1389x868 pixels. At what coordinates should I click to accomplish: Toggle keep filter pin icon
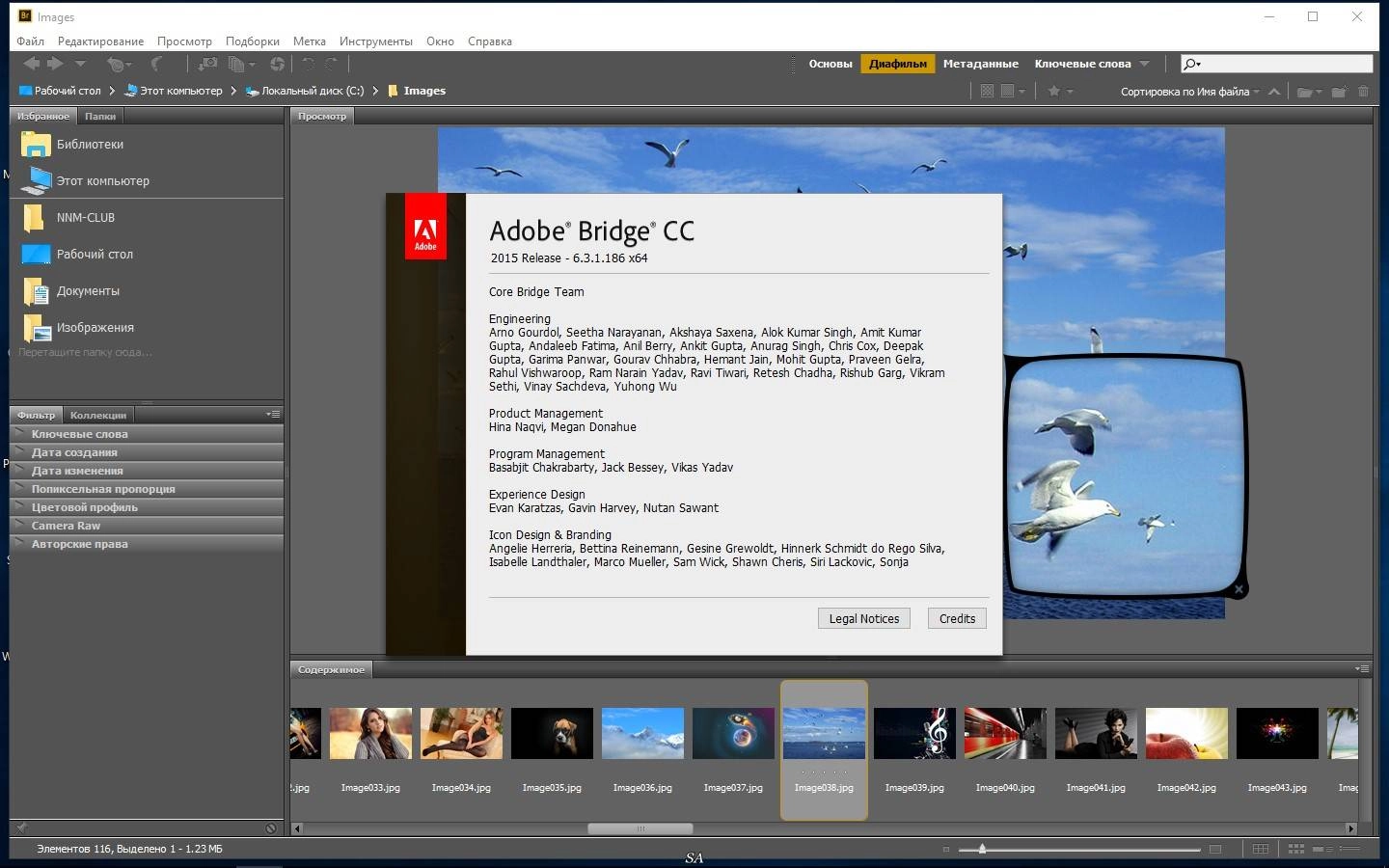click(x=21, y=827)
